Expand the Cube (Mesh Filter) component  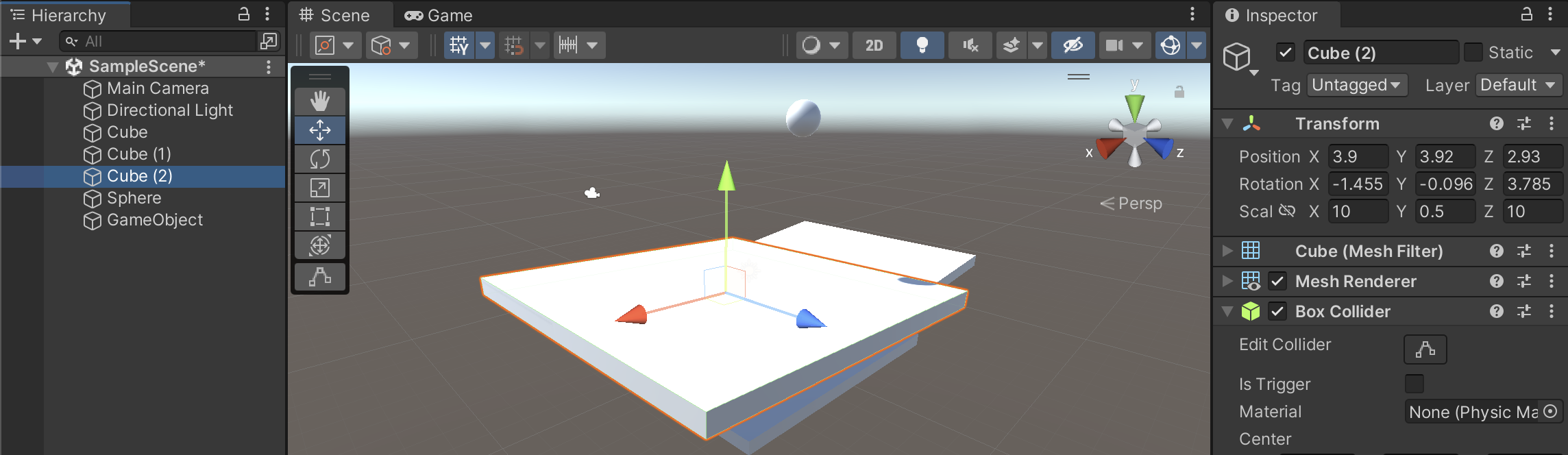[x=1227, y=251]
